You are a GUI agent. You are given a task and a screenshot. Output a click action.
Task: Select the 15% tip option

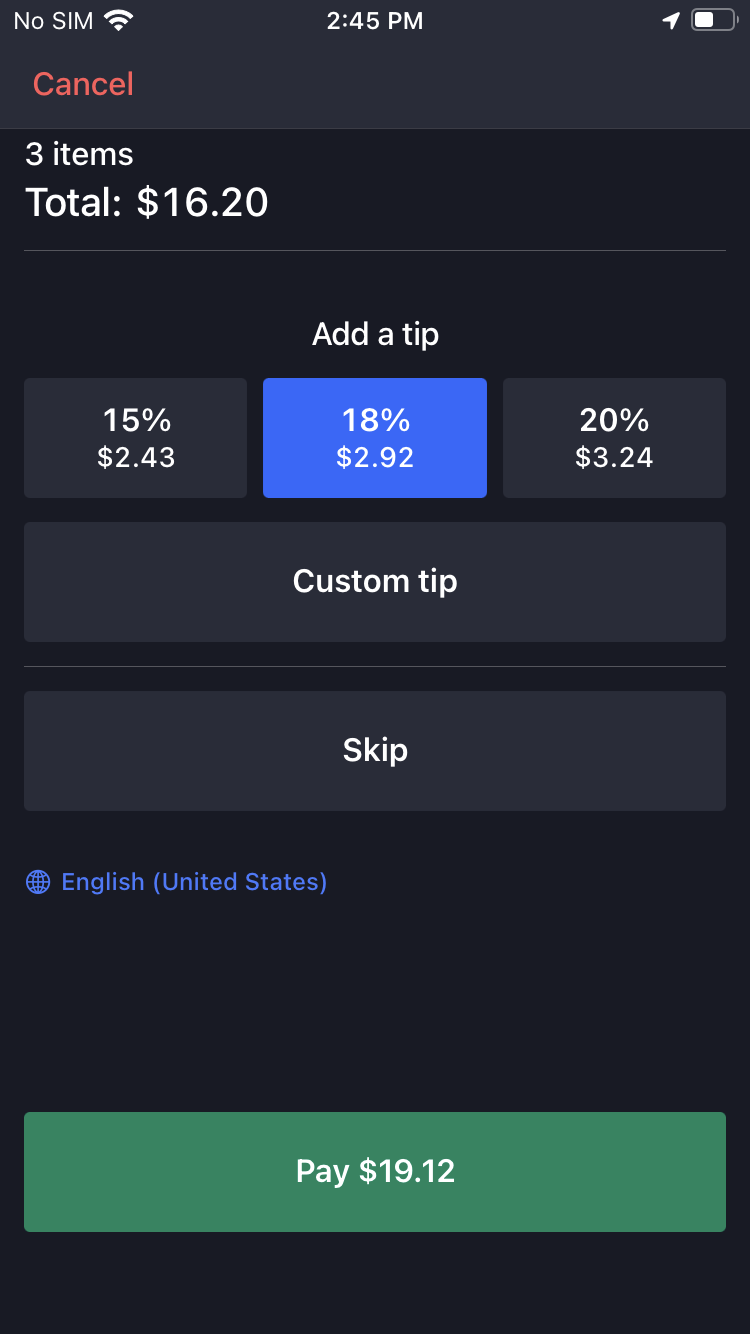[x=135, y=438]
